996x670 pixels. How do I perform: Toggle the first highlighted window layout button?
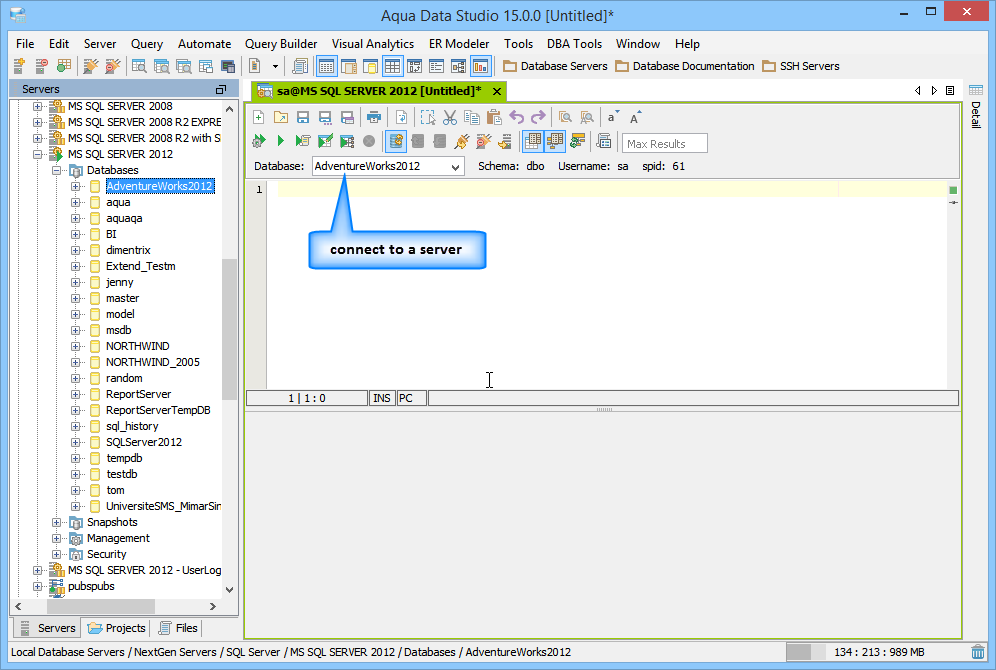(326, 65)
